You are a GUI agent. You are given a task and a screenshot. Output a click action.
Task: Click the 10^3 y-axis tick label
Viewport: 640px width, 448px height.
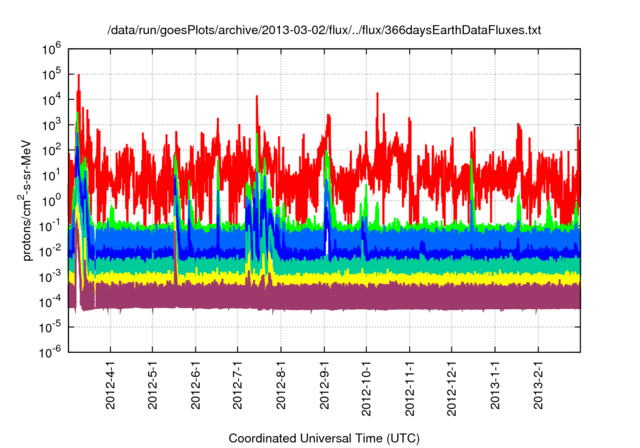click(x=51, y=125)
